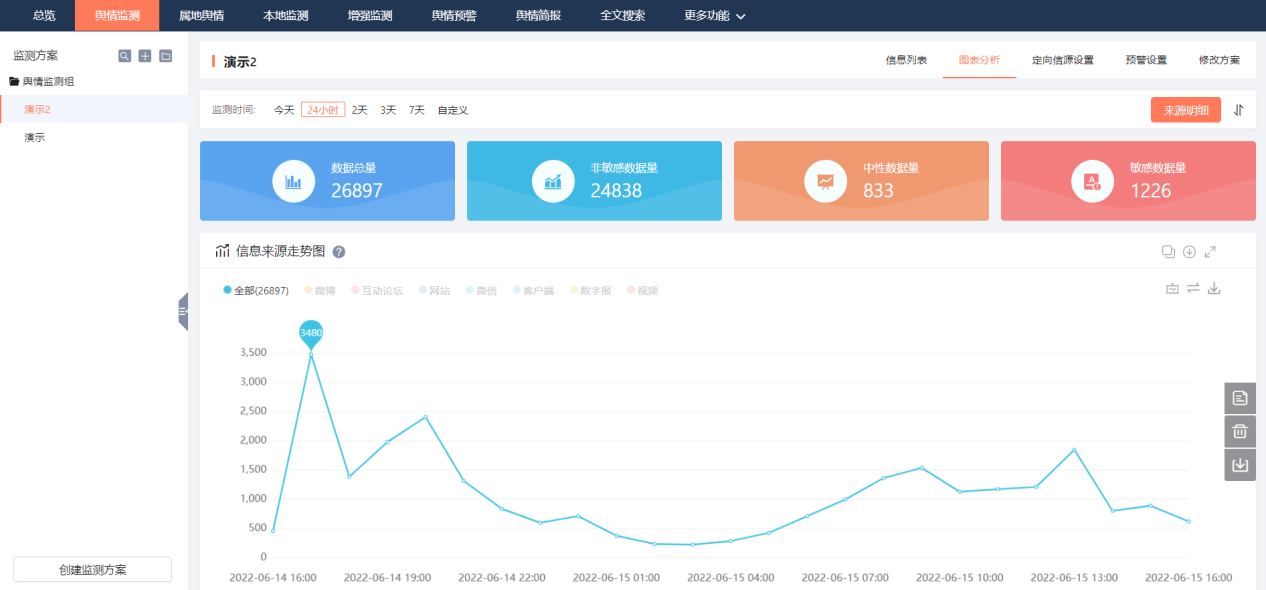Click the sort arrows icon beside 来源明细
1266x590 pixels.
[x=1238, y=110]
